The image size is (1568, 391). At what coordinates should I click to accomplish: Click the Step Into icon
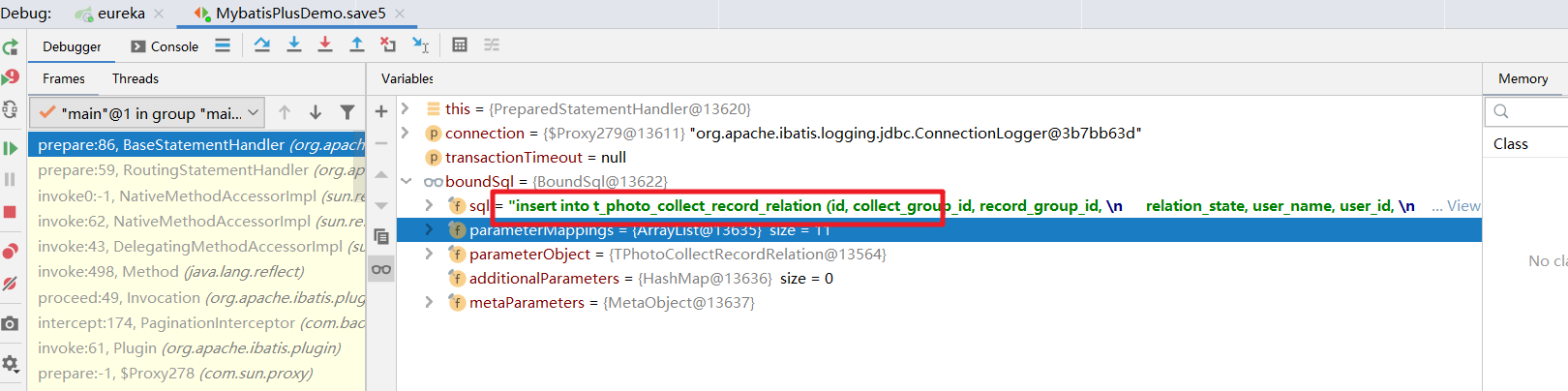(294, 45)
